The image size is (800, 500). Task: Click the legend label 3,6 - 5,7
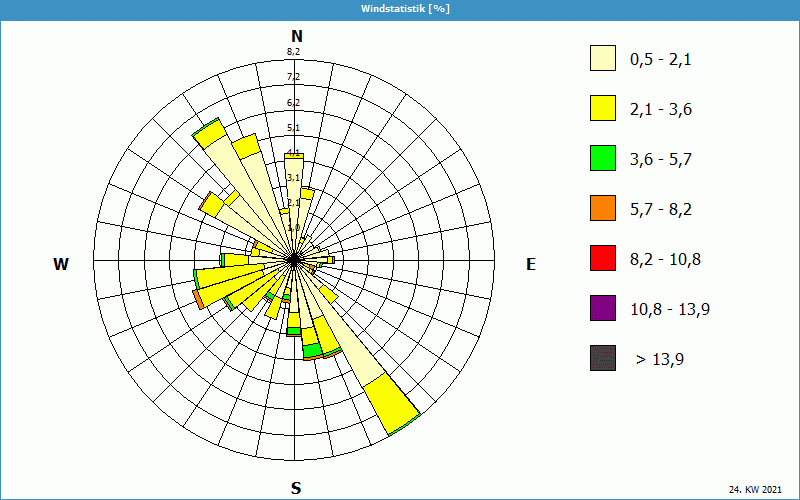pos(661,160)
